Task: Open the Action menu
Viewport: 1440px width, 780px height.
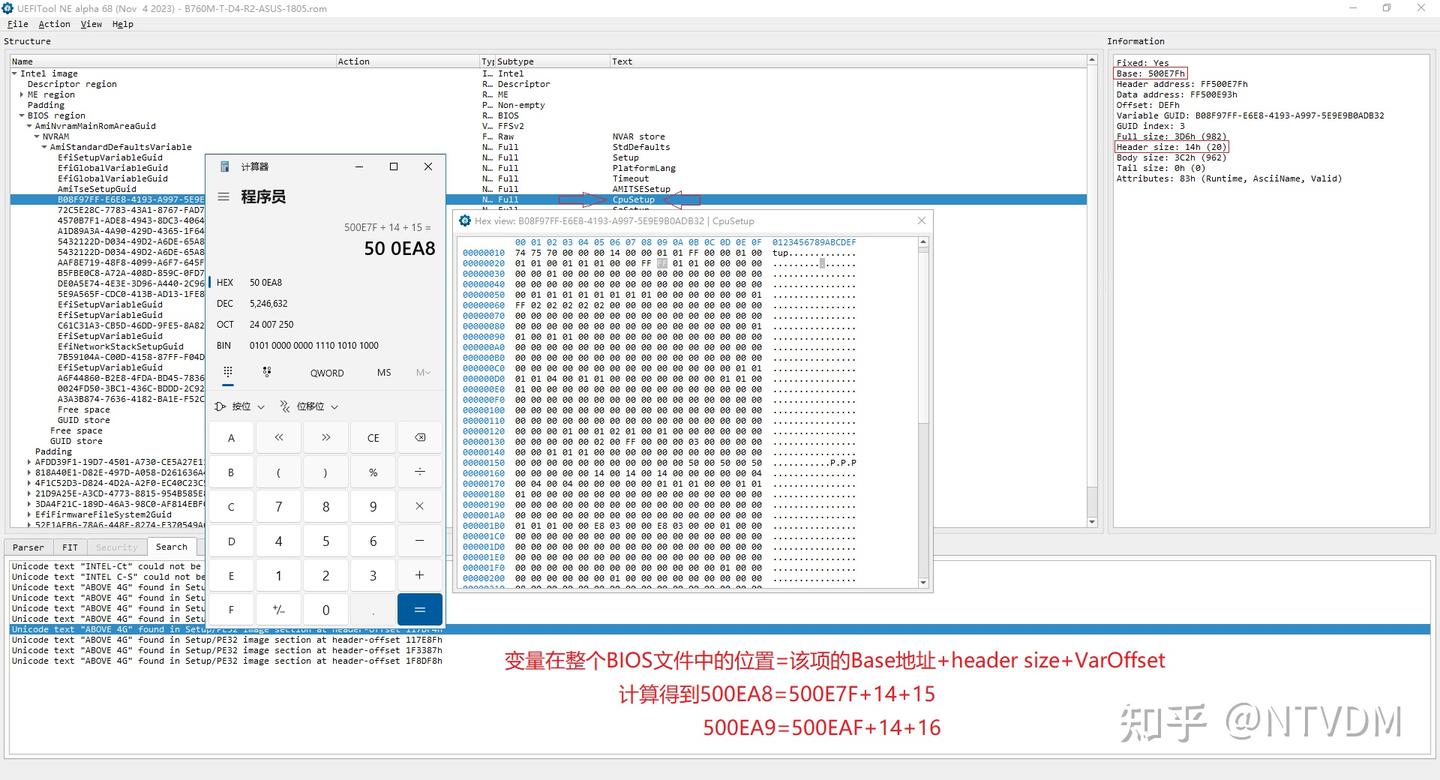Action: coord(54,23)
